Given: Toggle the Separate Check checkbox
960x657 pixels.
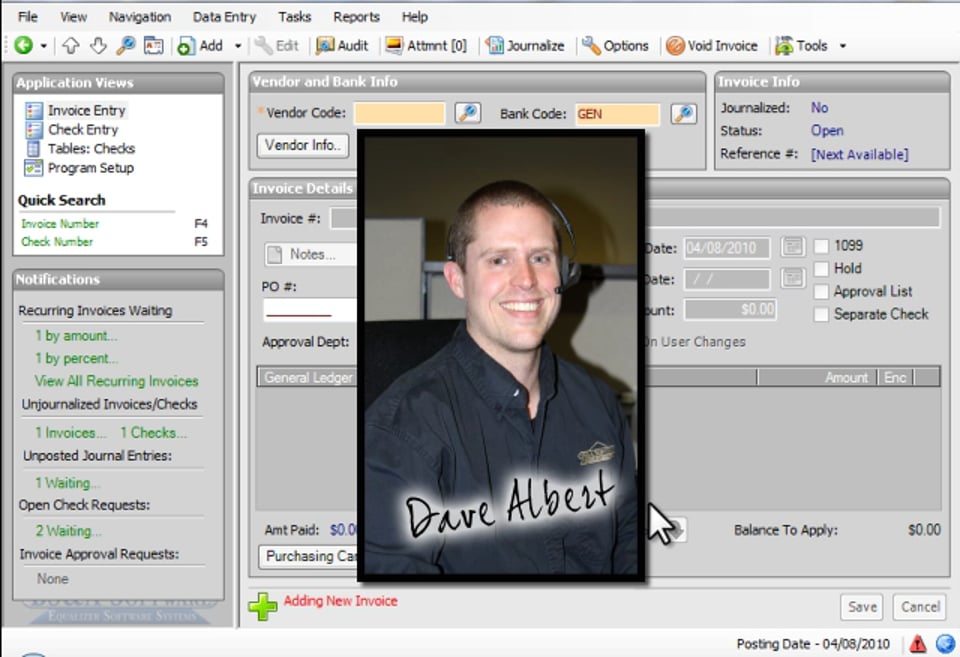Looking at the screenshot, I should (821, 314).
